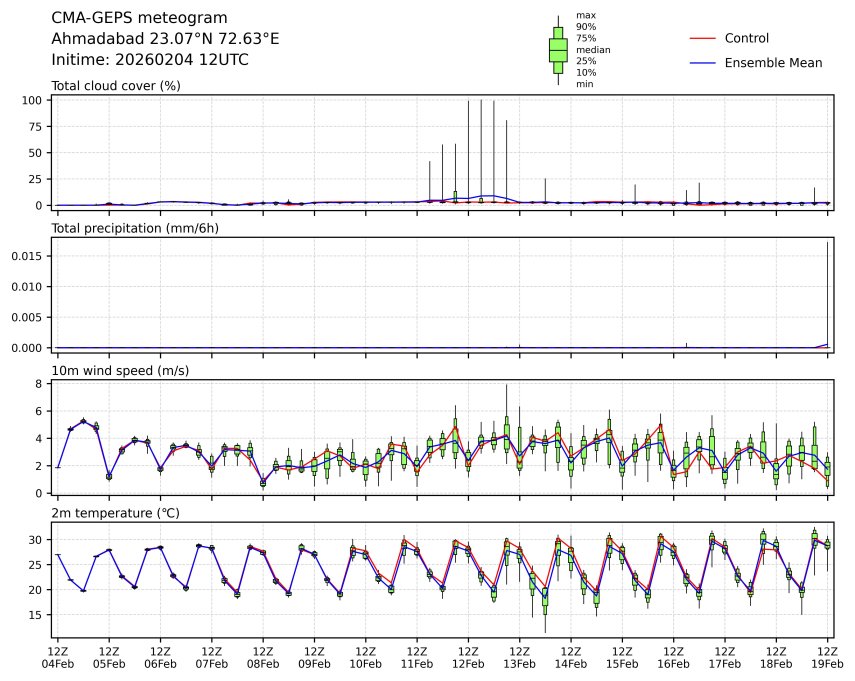Screen dimensions: 855x681
Task: Click the "2m temperature (℃)" panel title
Action: pos(116,514)
